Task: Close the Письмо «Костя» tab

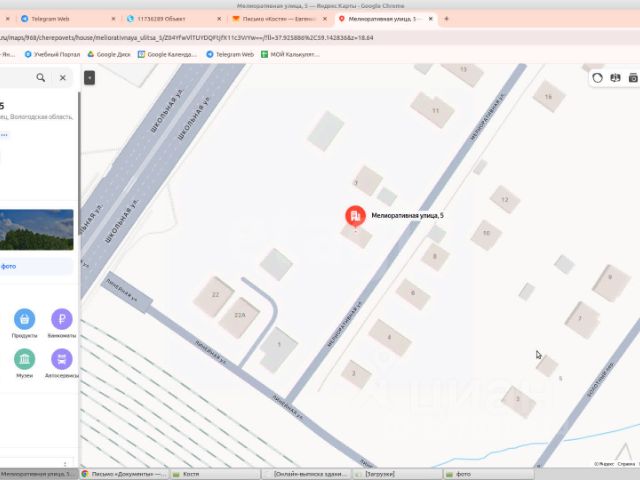Action: point(325,19)
